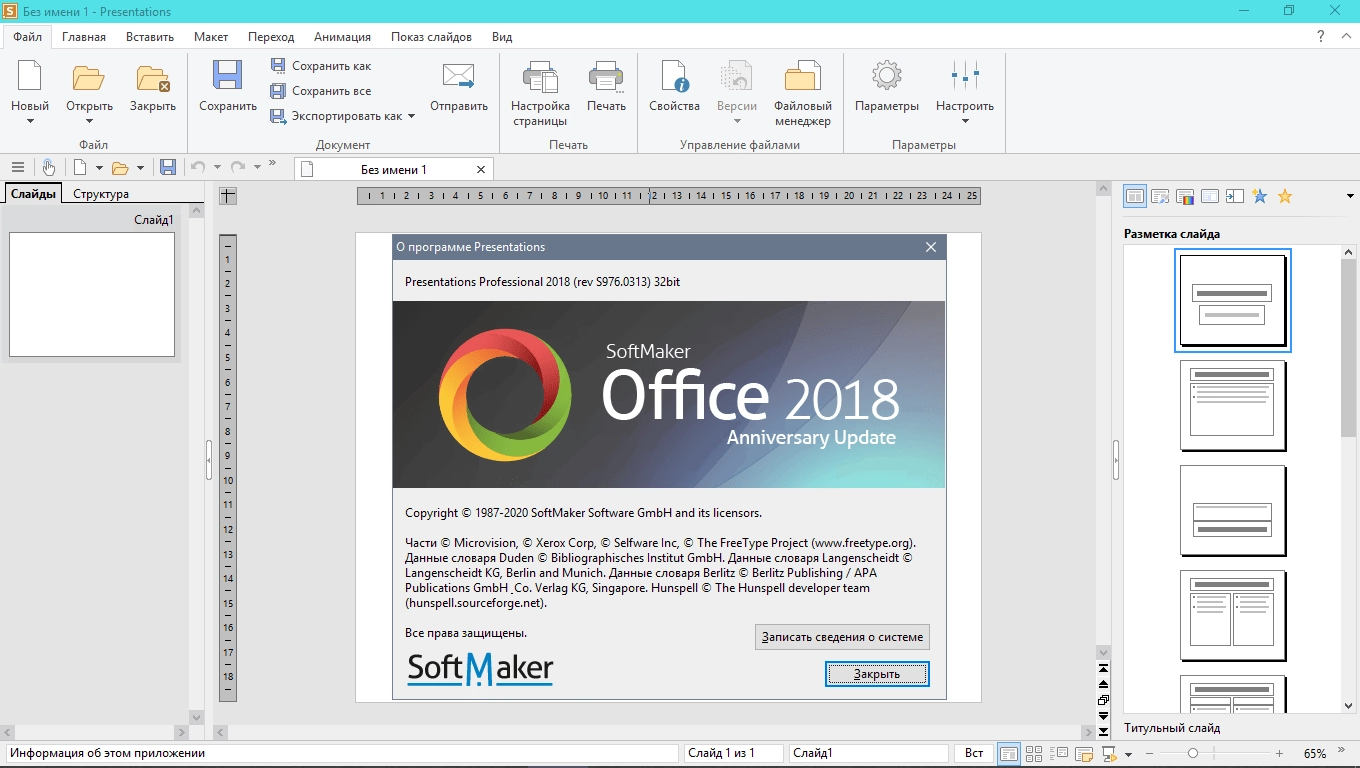The image size is (1360, 768).
Task: Close the Без имени 1 document tab
Action: pos(481,169)
